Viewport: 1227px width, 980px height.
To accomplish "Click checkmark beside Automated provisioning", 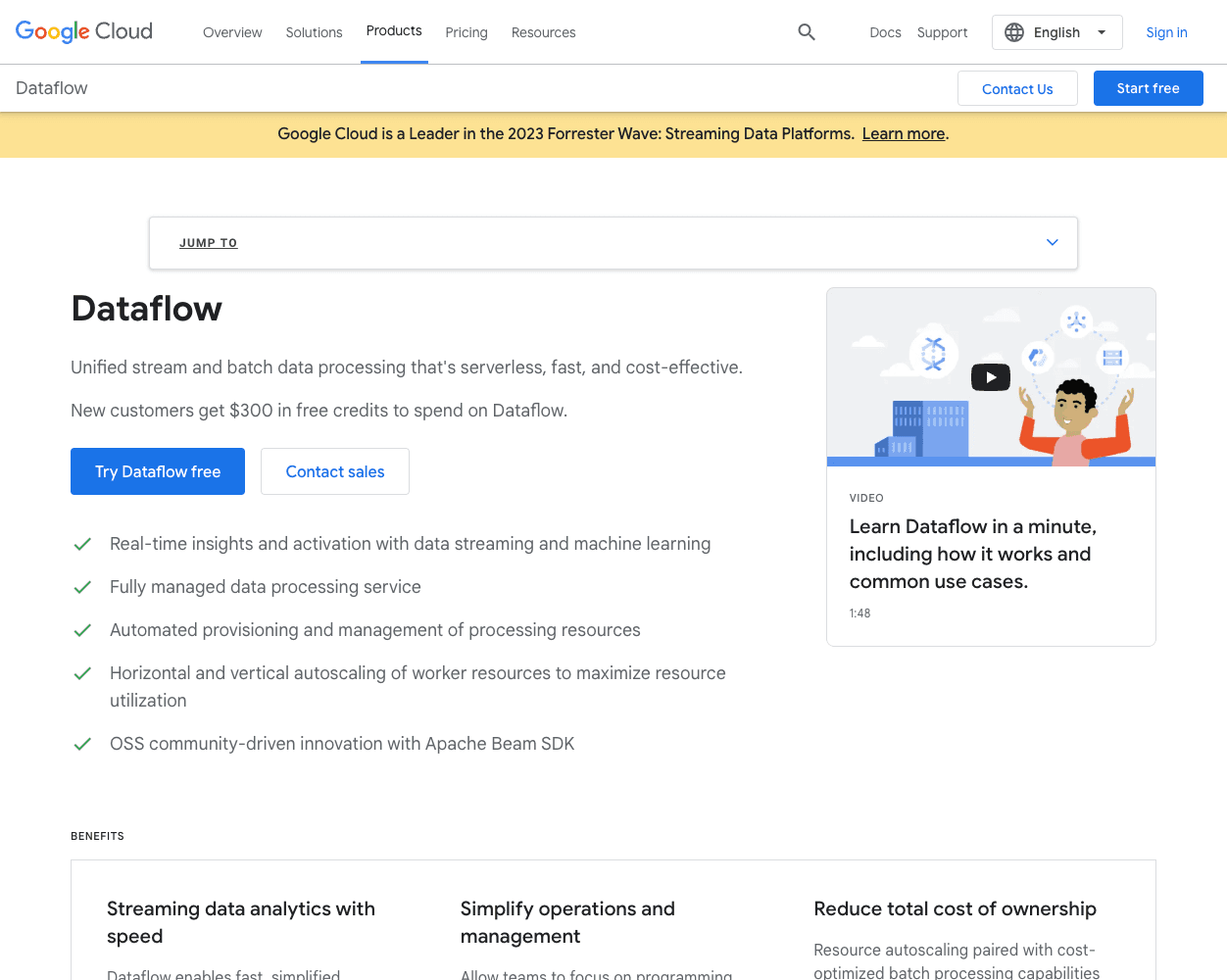I will pyautogui.click(x=82, y=630).
